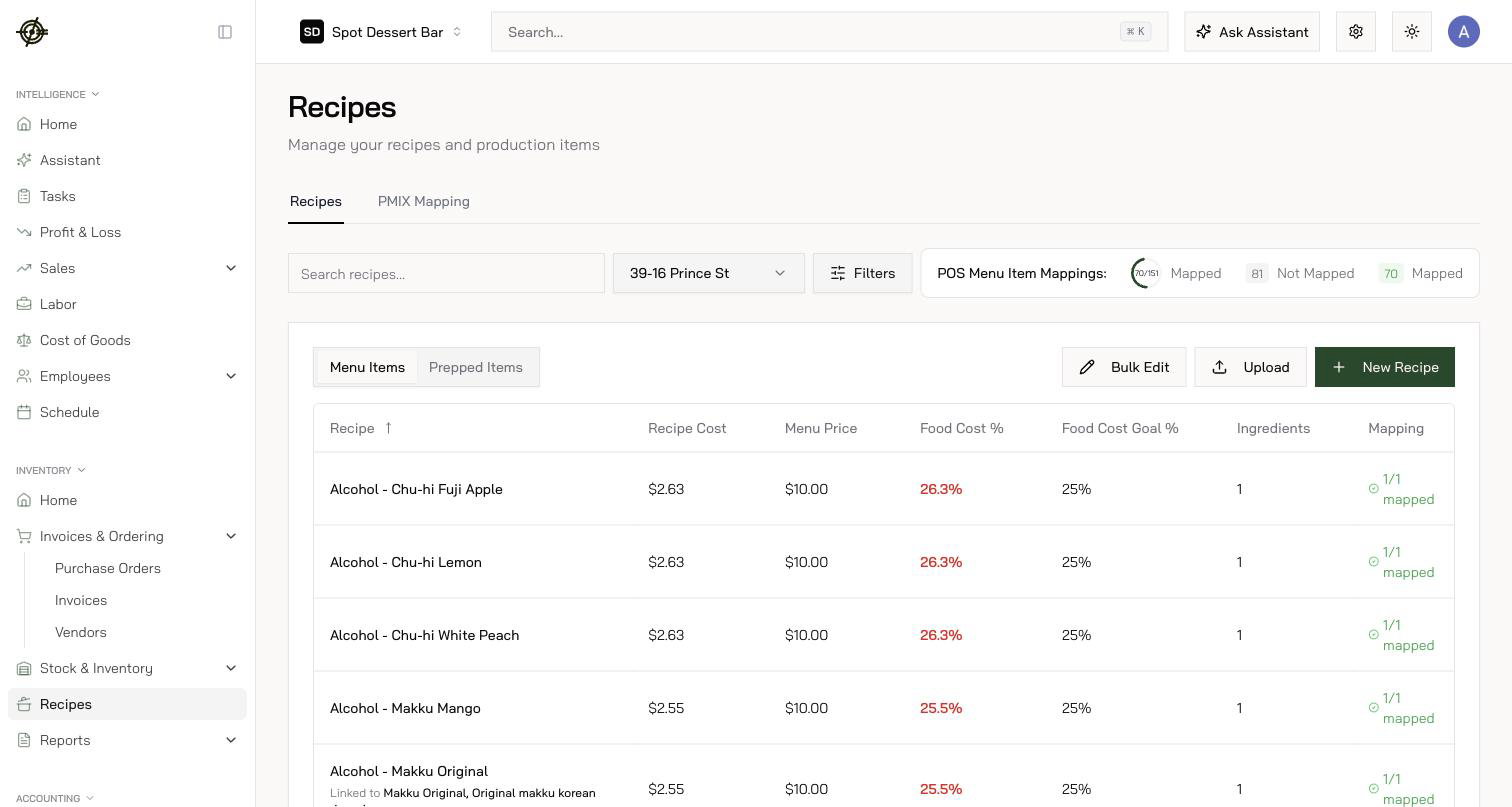Viewport: 1512px width, 807px height.
Task: Open the Filters button
Action: click(862, 273)
